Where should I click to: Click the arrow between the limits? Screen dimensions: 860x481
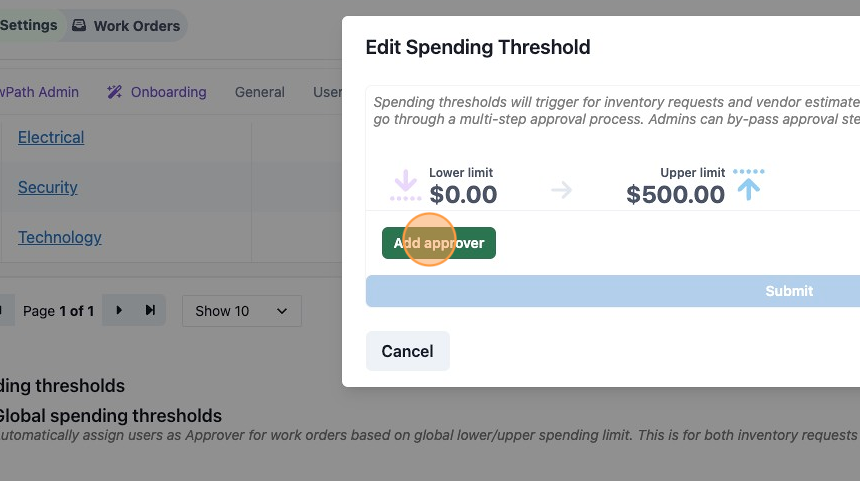561,190
